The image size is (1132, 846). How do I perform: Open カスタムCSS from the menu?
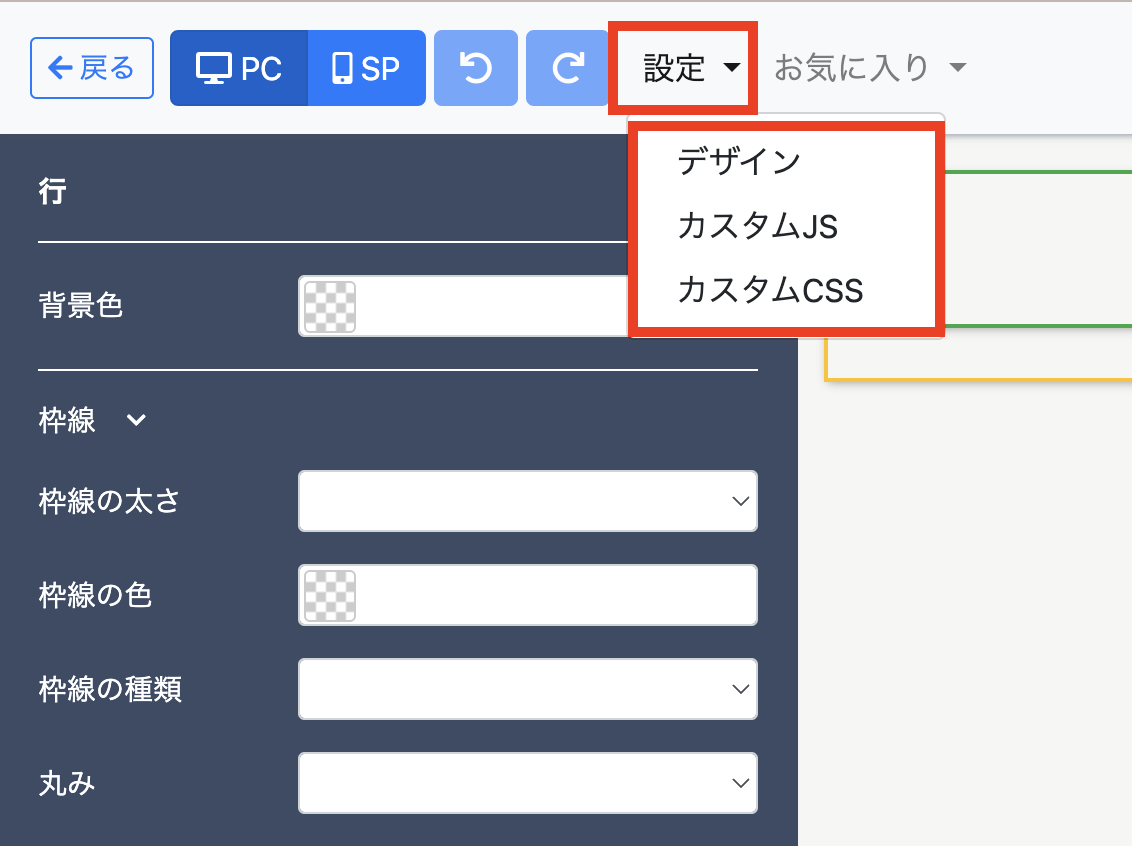click(x=769, y=291)
